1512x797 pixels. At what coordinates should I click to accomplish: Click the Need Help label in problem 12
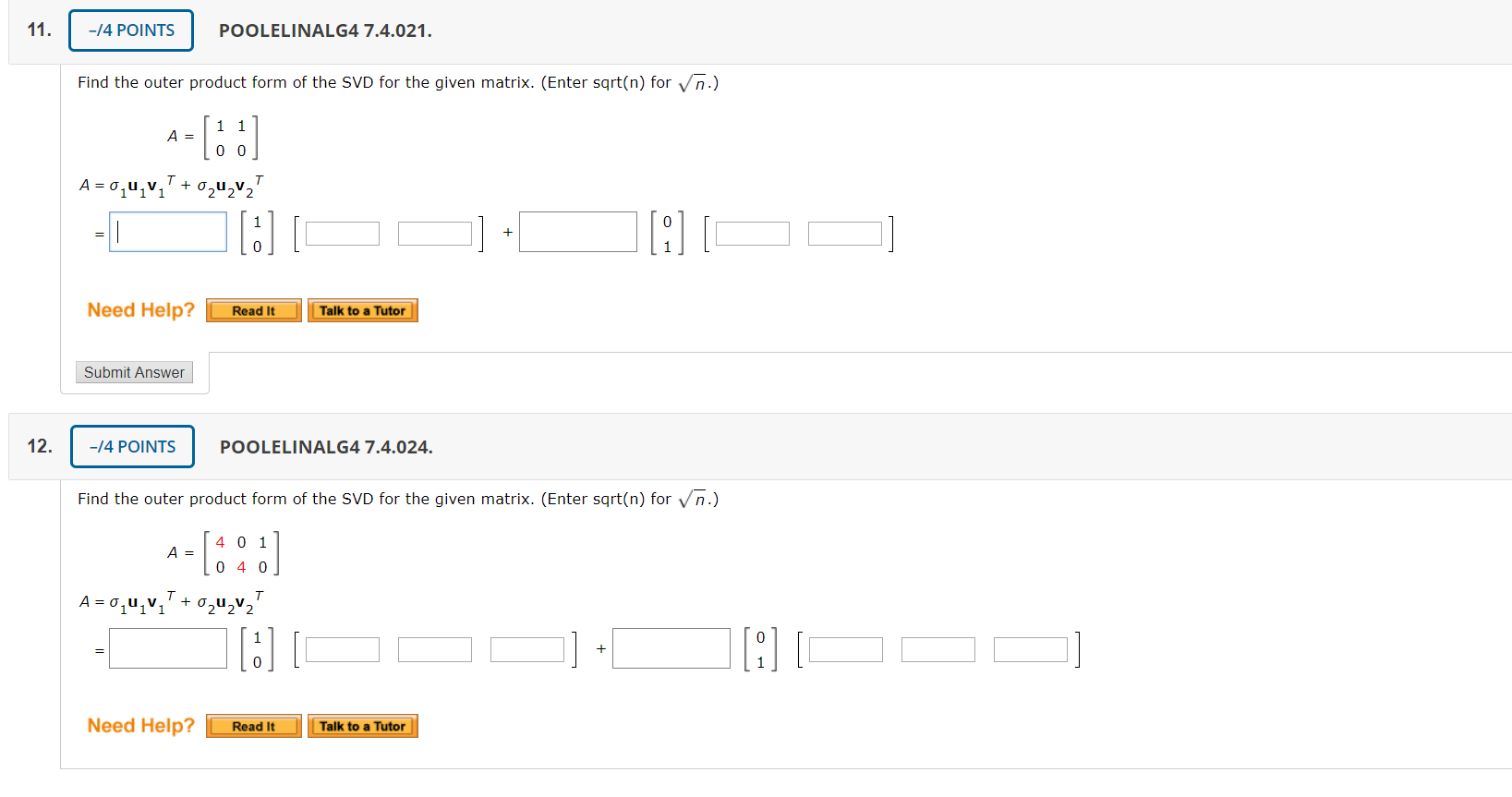[139, 726]
